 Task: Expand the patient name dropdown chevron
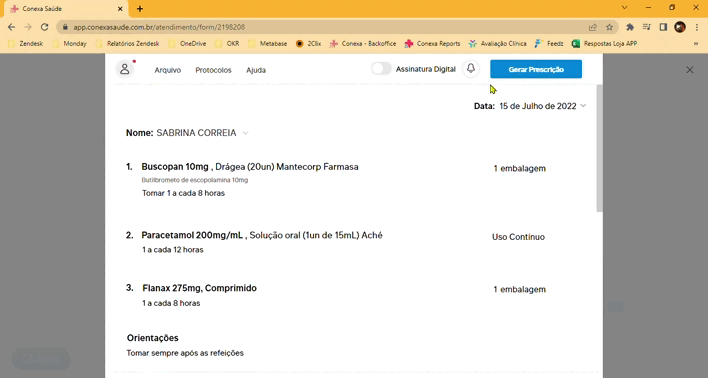tap(245, 133)
